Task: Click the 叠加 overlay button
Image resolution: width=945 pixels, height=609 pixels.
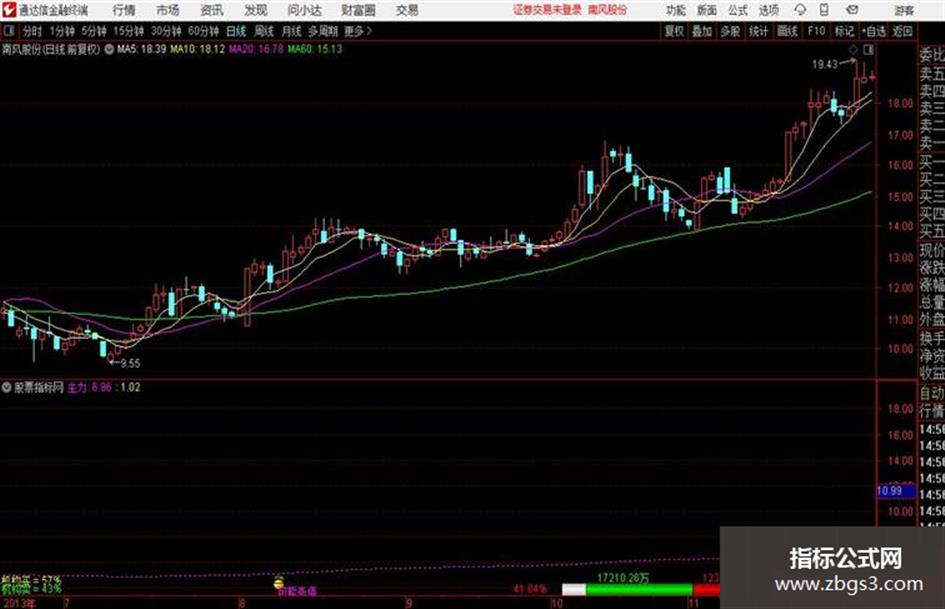Action: pos(702,31)
